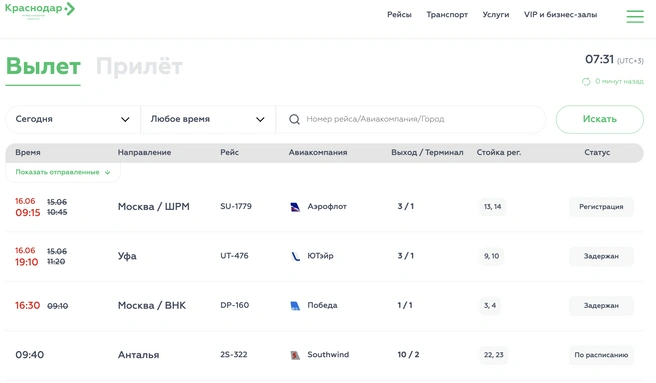Click check-in counters 9, 10
The width and height of the screenshot is (656, 383).
(x=492, y=256)
